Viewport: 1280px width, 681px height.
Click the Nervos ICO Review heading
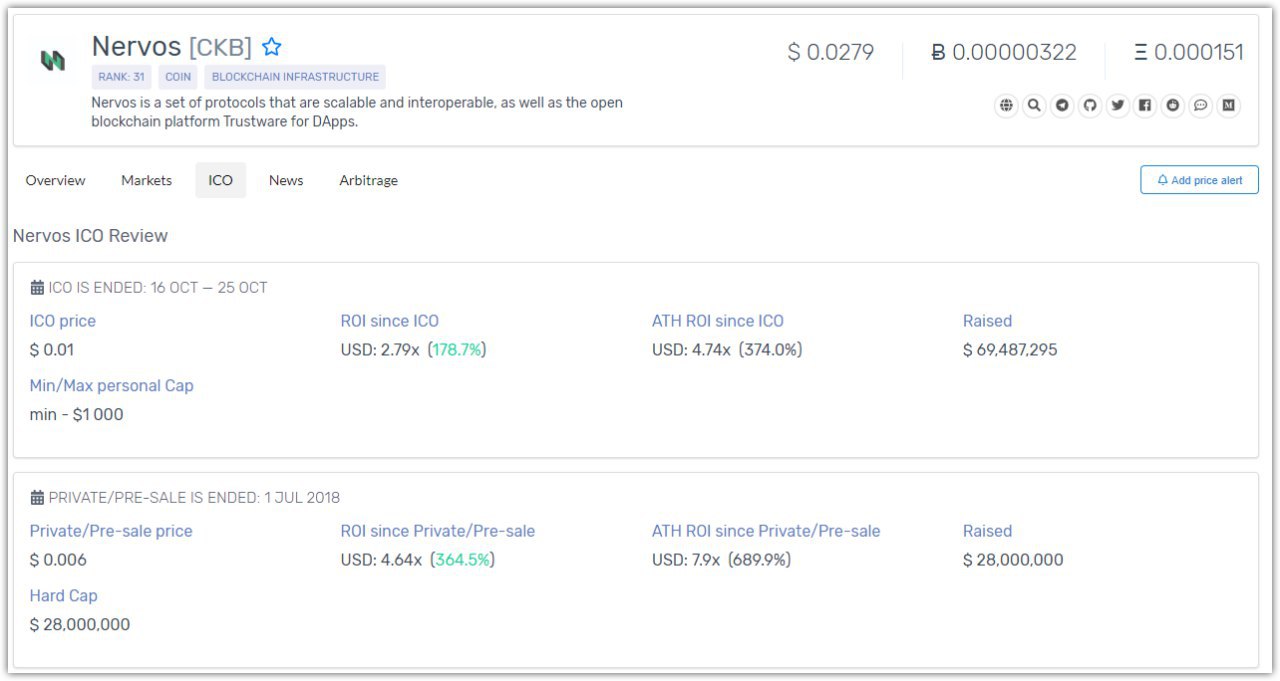pyautogui.click(x=90, y=236)
